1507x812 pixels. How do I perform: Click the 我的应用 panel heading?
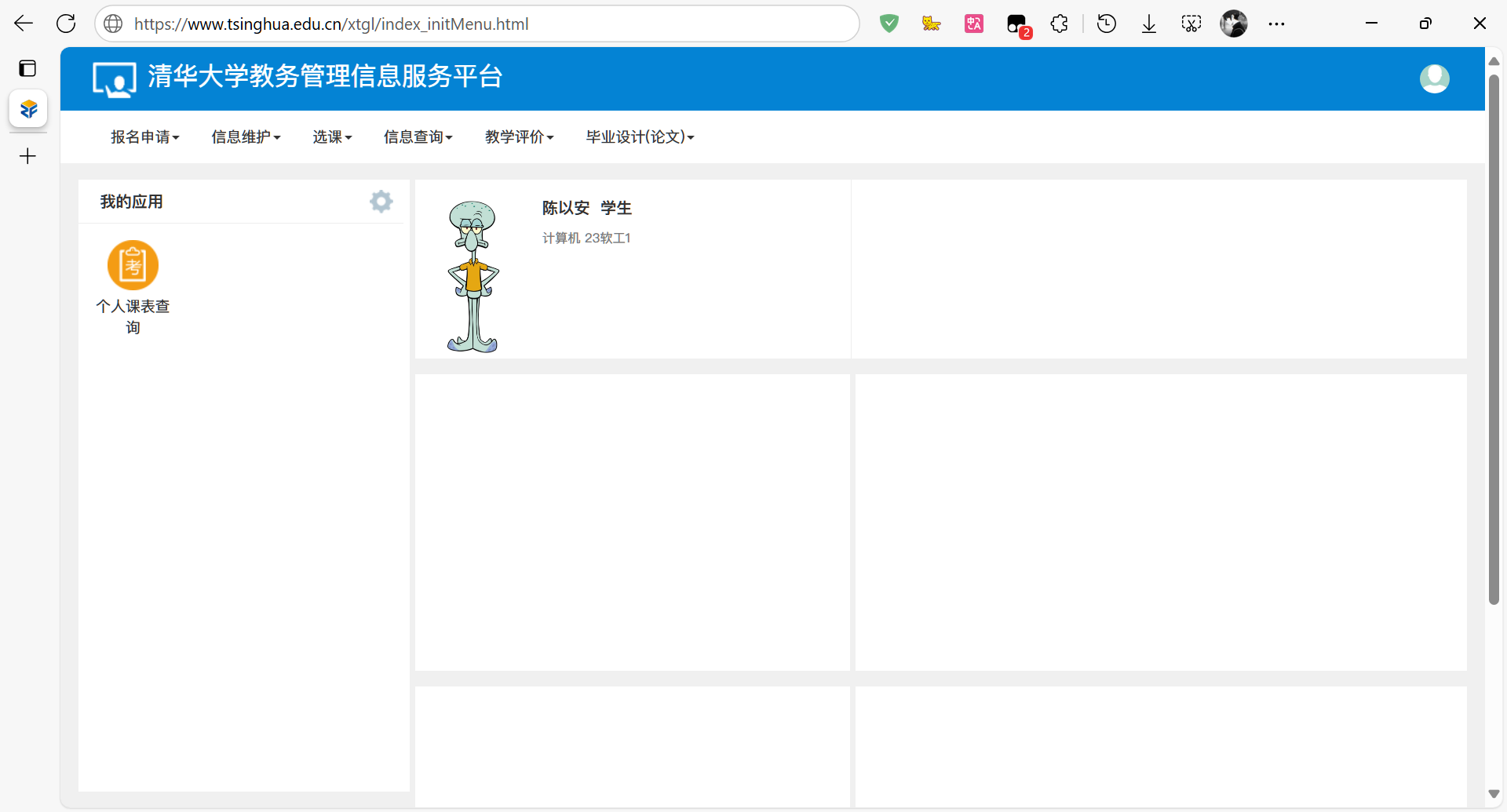[132, 202]
